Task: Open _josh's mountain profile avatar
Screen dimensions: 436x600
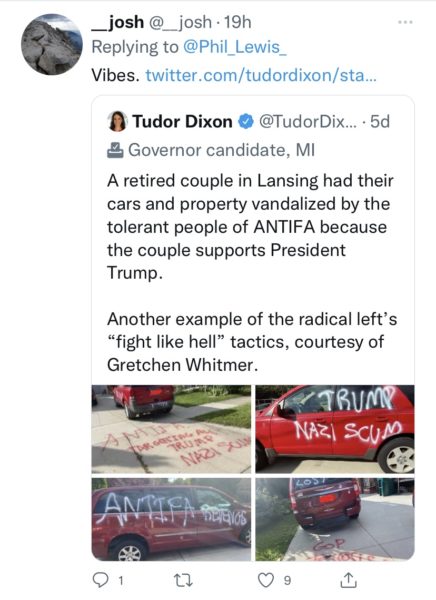Action: tap(52, 44)
